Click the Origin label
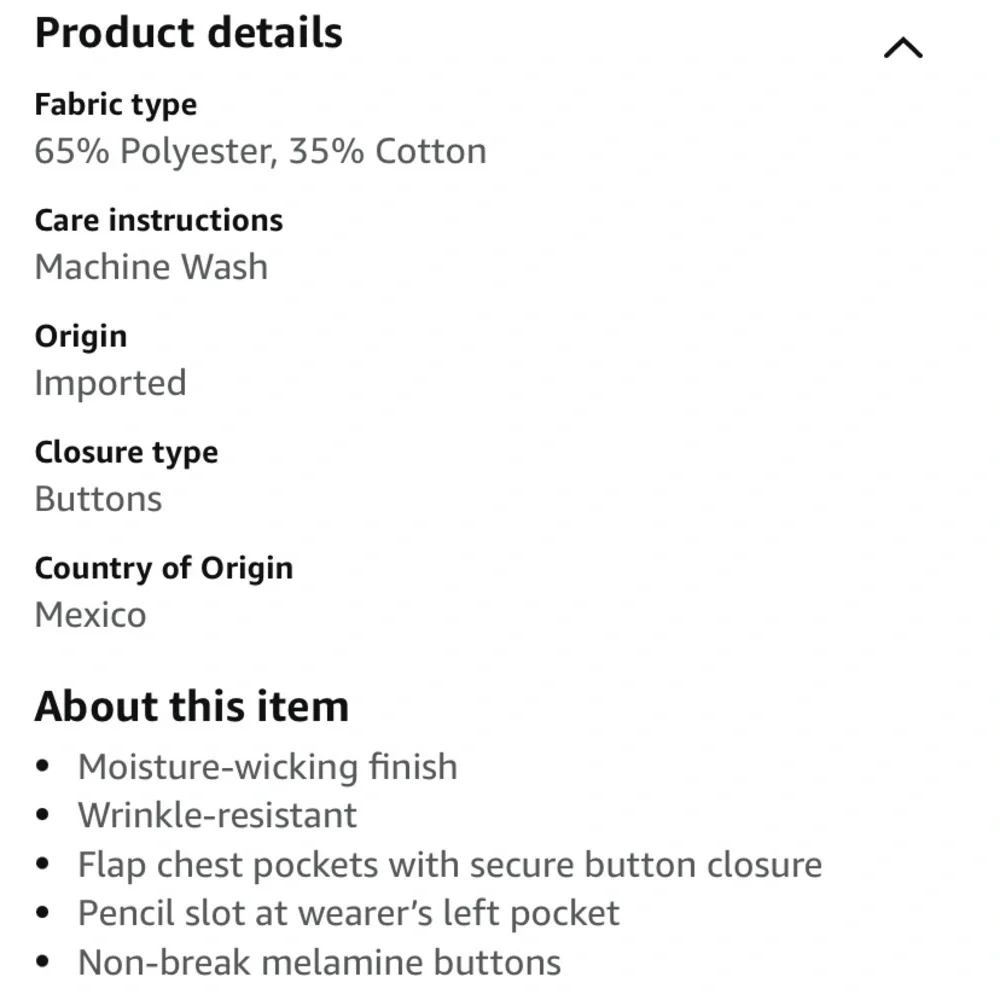Viewport: 1000px width, 1000px height. pos(80,336)
